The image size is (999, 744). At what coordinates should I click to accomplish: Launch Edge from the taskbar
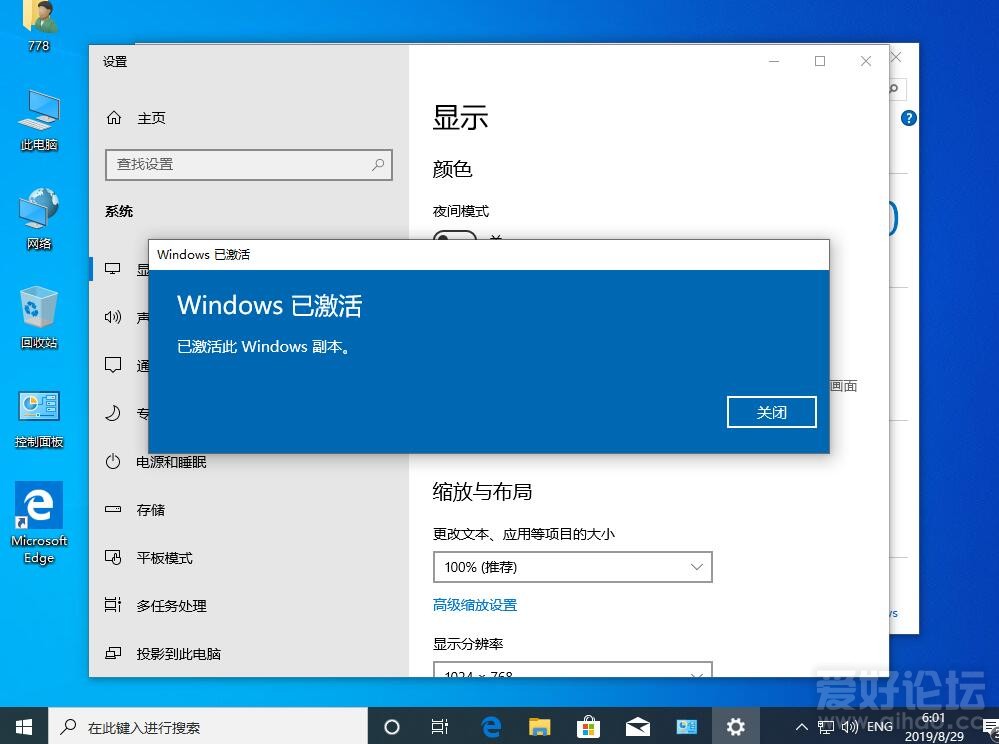coord(491,726)
